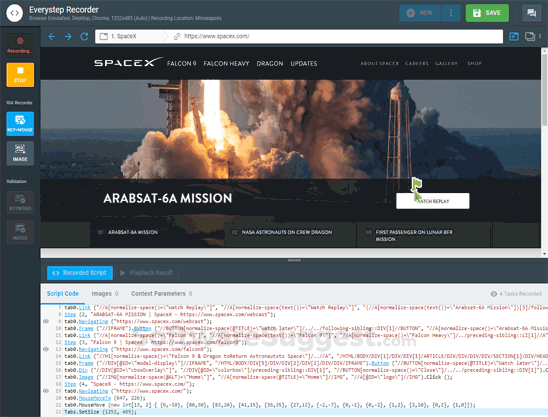The image size is (548, 417).
Task: Add an IMAGE validation
Action: pos(20,232)
